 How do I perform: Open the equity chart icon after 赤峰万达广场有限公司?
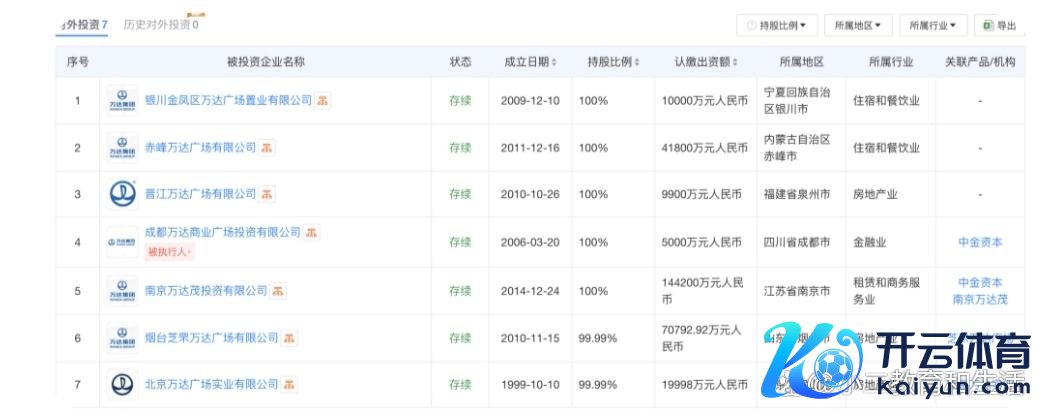[x=267, y=148]
